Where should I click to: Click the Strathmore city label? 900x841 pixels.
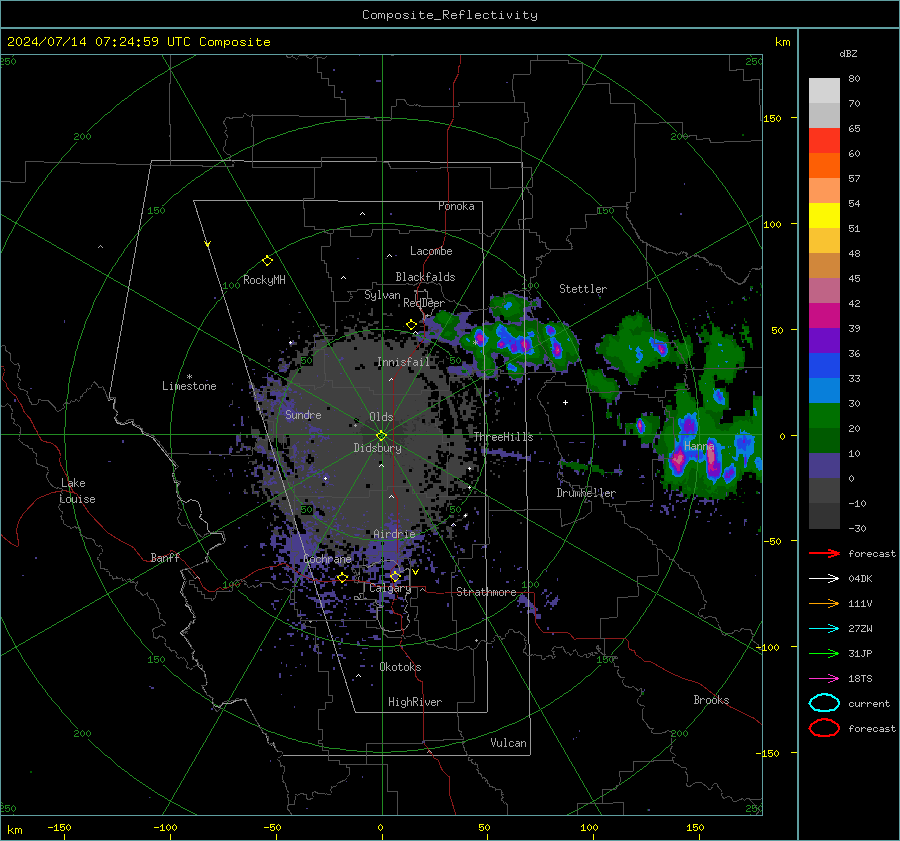pyautogui.click(x=486, y=592)
